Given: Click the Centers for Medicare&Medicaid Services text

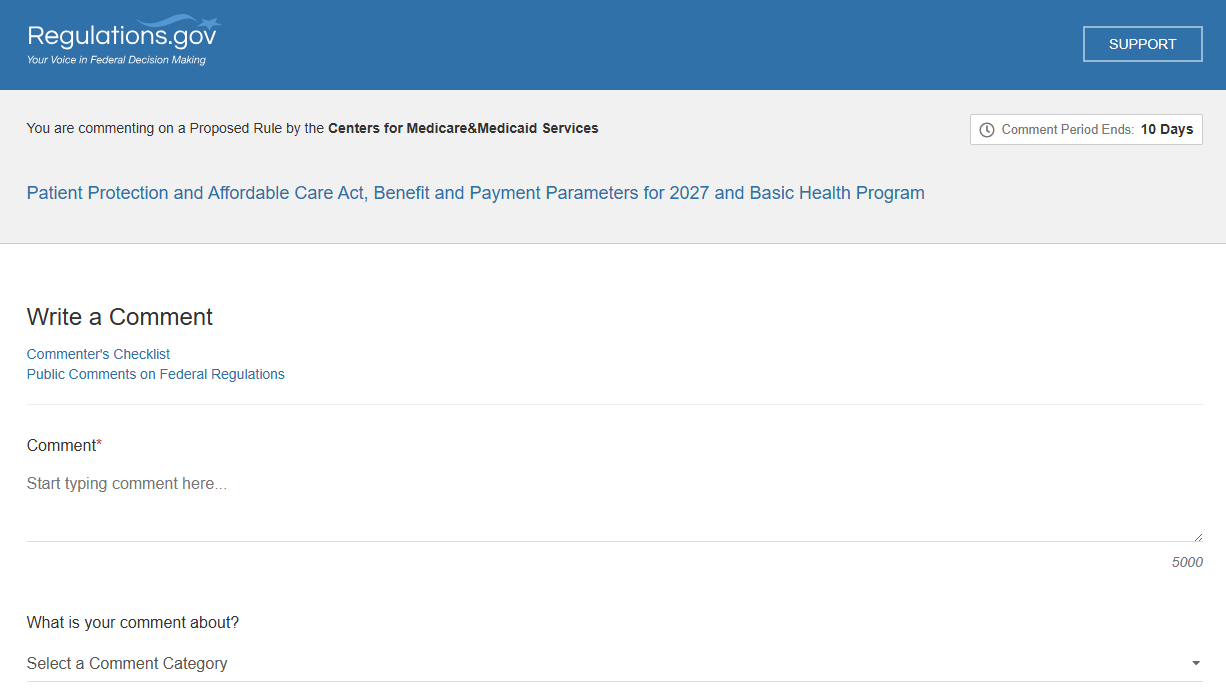Looking at the screenshot, I should pos(463,128).
